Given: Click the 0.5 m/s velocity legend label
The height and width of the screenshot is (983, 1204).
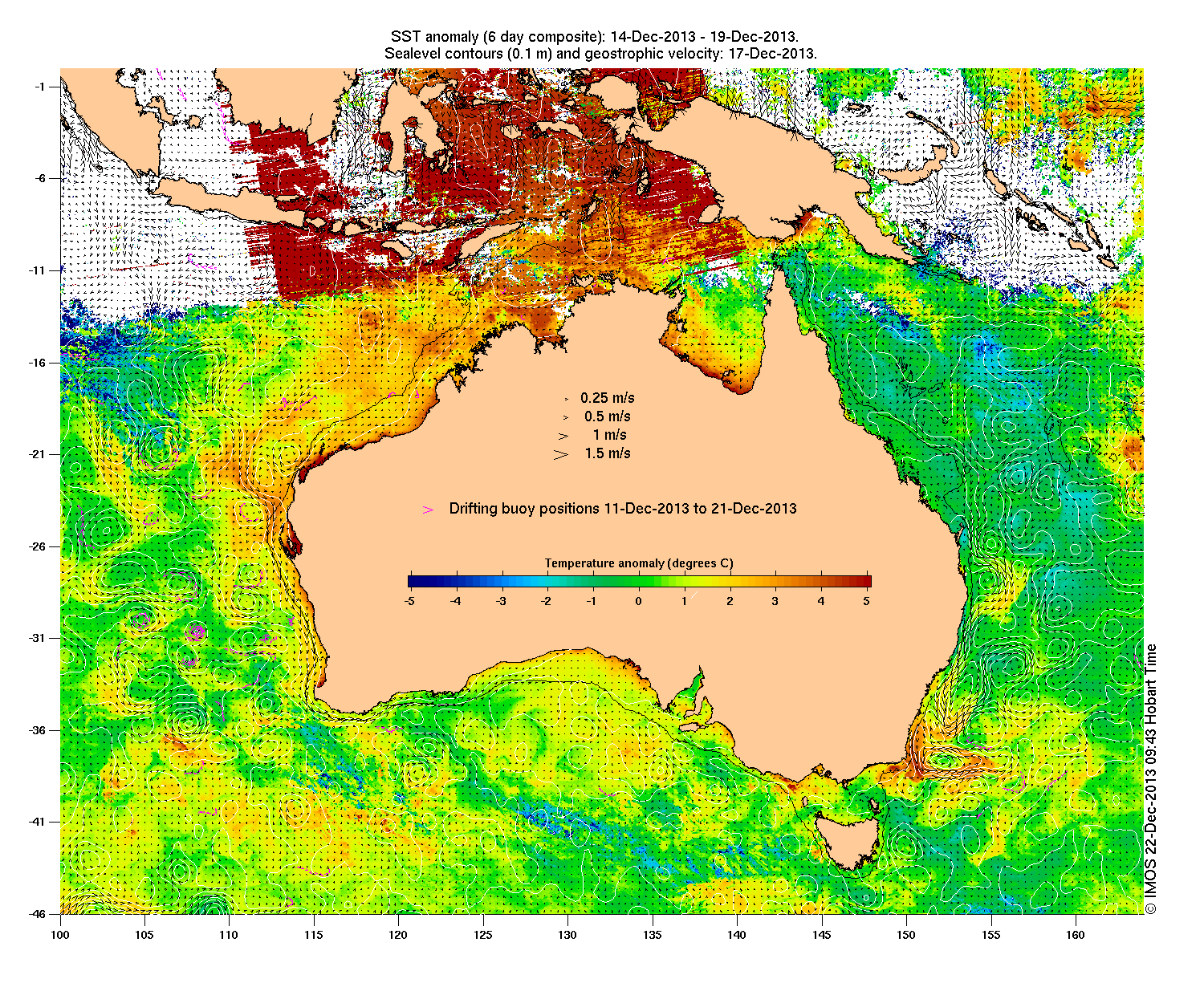Looking at the screenshot, I should [x=608, y=416].
